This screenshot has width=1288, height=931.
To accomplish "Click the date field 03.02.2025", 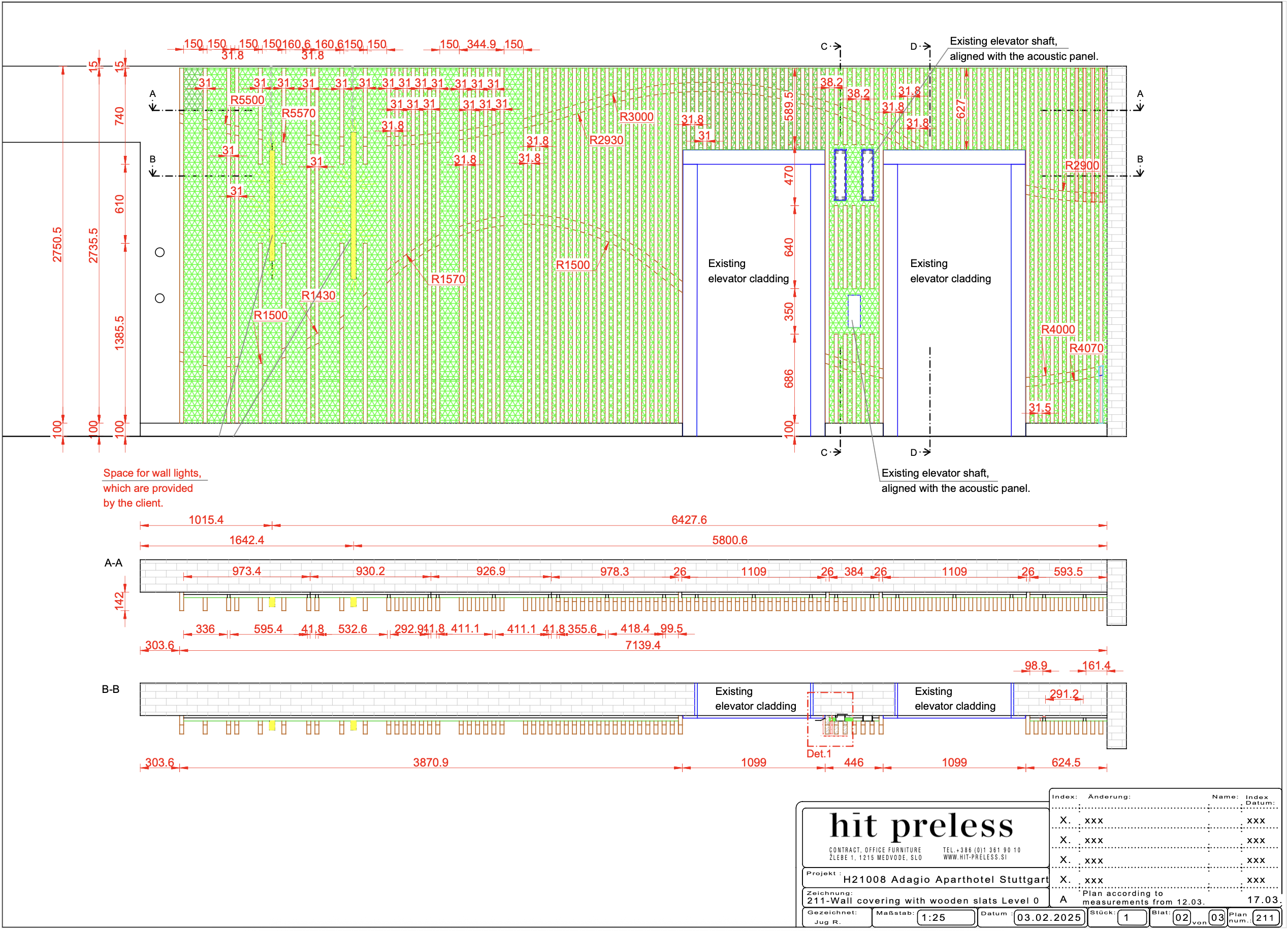I will click(x=1048, y=917).
